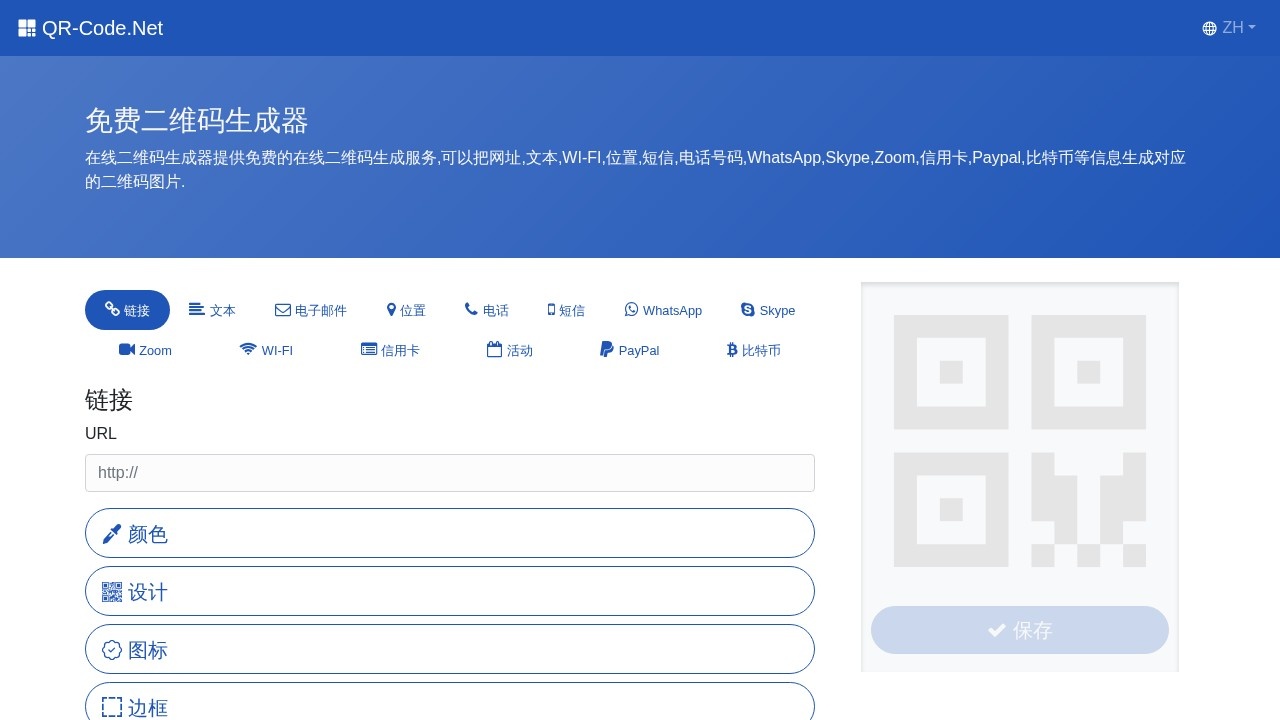Choose the 位置 location tab
Image resolution: width=1280 pixels, height=720 pixels.
[x=406, y=310]
